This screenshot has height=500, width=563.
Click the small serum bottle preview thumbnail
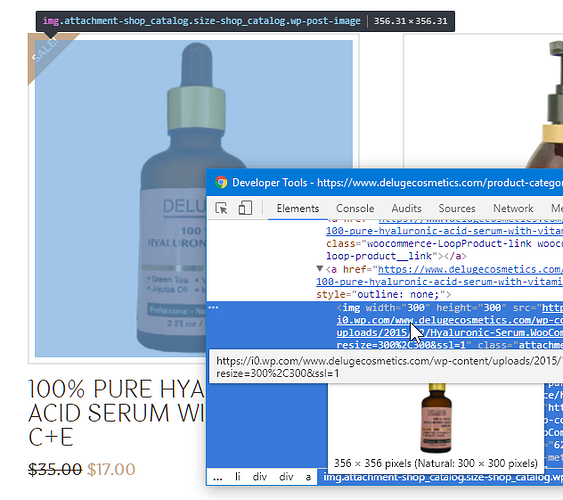pyautogui.click(x=436, y=418)
